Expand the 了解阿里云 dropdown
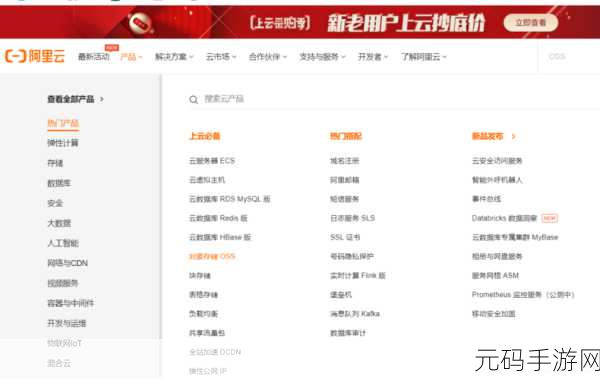This screenshot has width=600, height=379. (x=424, y=57)
